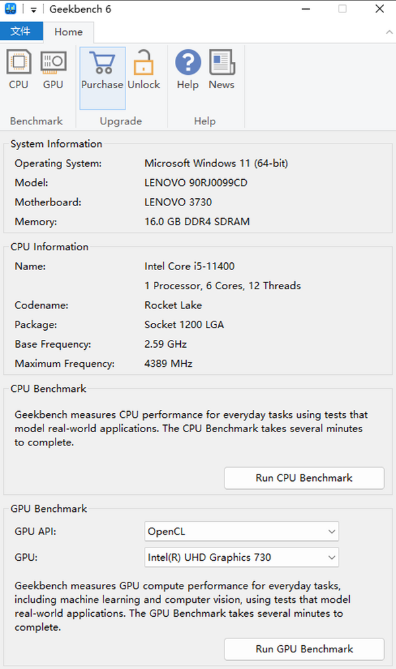396x669 pixels.
Task: Click the LENOVO 3730 motherboard value
Action: point(178,202)
